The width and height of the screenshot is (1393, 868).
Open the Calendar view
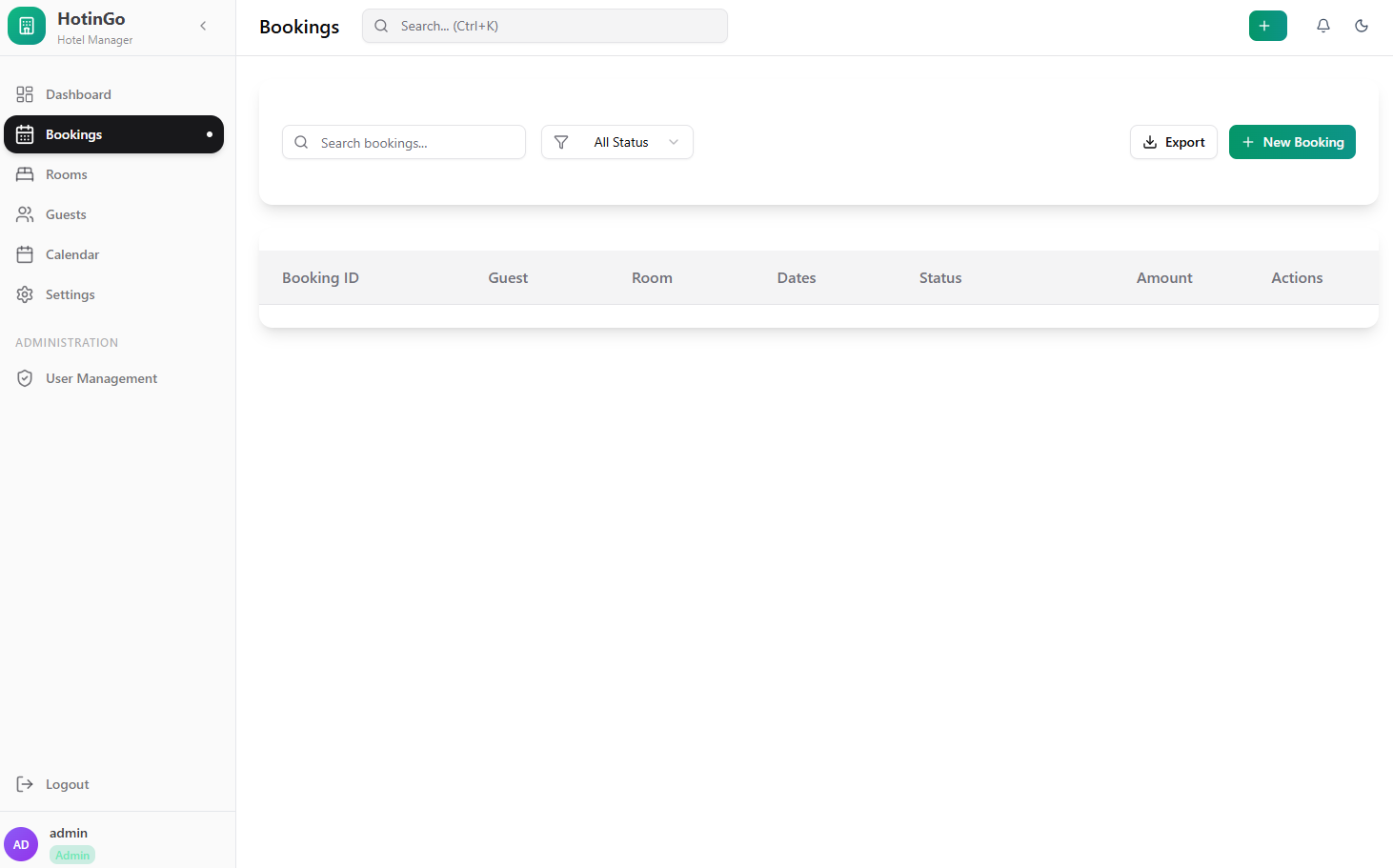[71, 253]
